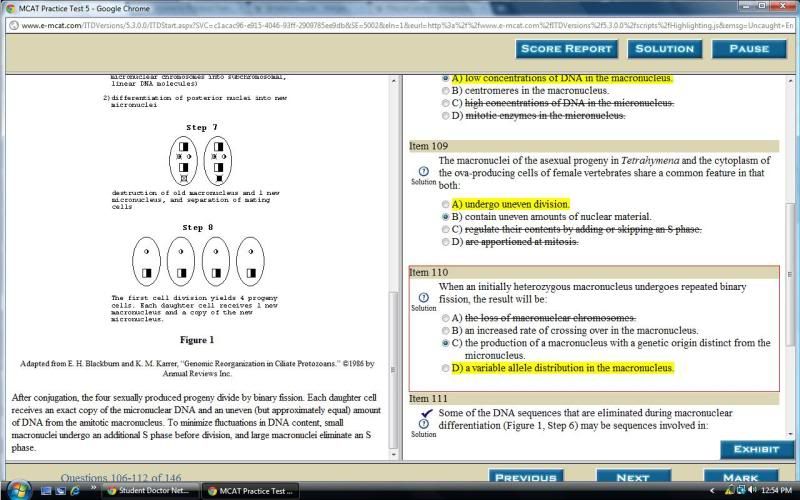Image resolution: width=800 pixels, height=500 pixels.
Task: Select option B centromeres in the macronucleus
Action: pyautogui.click(x=445, y=91)
